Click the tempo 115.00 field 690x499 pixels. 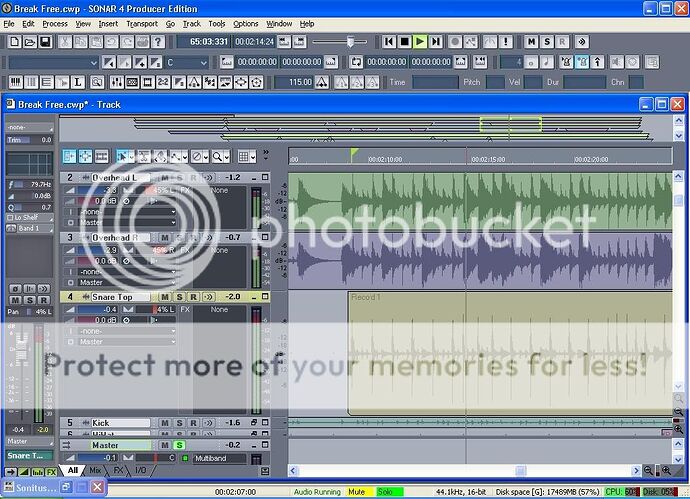pos(294,82)
